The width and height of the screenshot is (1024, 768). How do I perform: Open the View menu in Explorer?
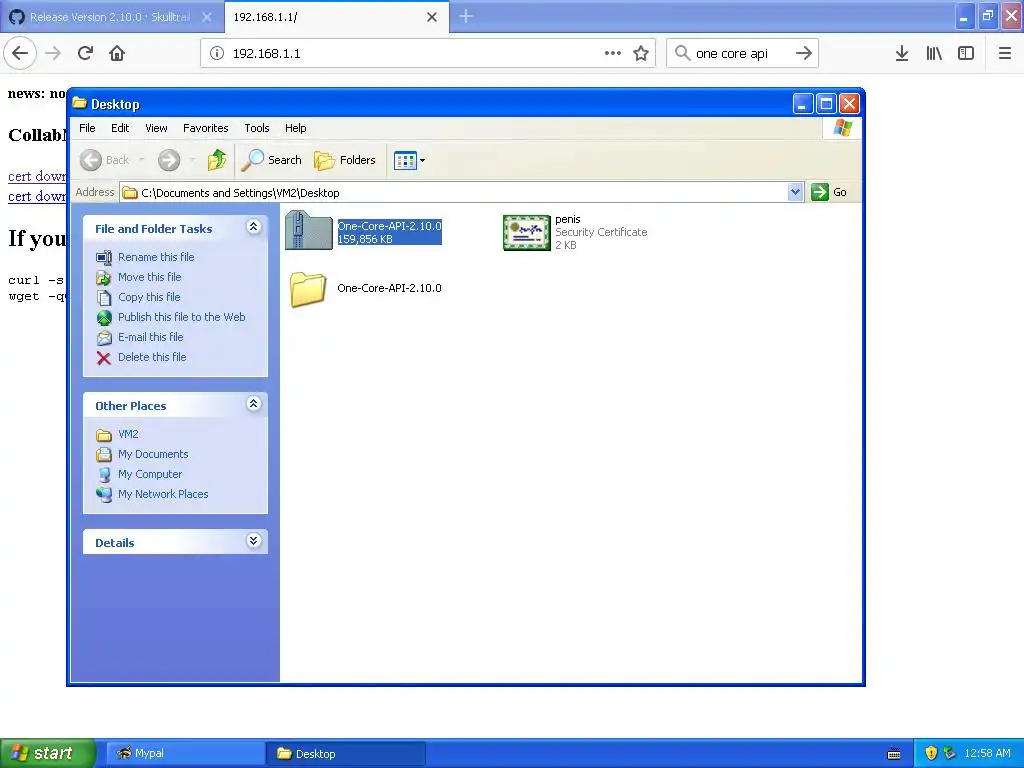pyautogui.click(x=156, y=128)
